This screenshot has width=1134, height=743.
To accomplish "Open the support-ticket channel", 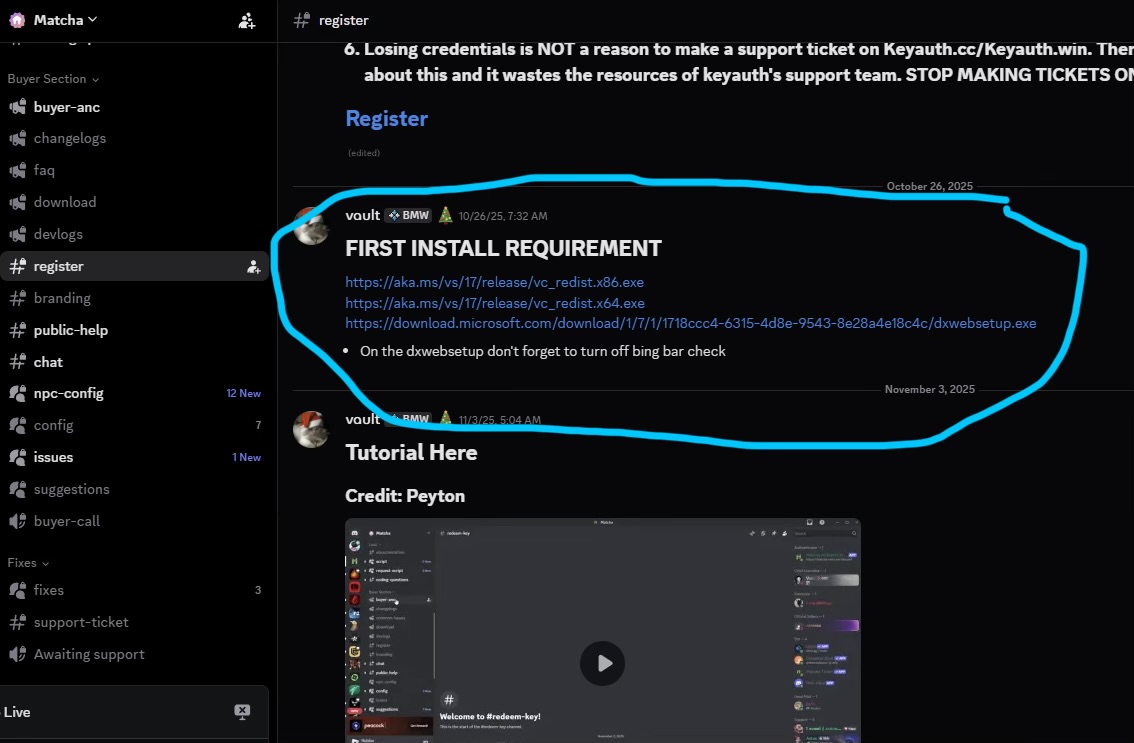I will pos(80,622).
